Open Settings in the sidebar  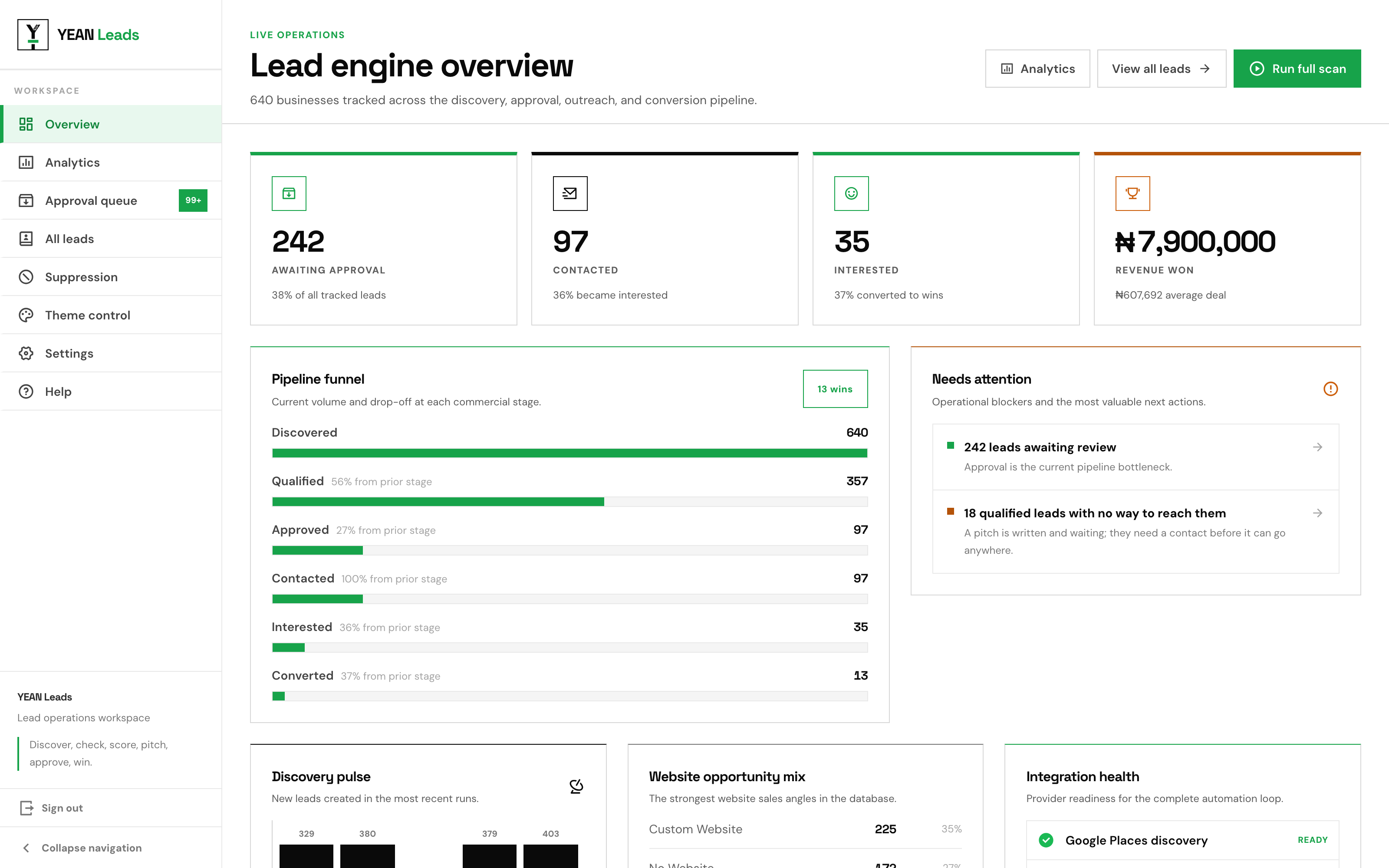point(112,353)
